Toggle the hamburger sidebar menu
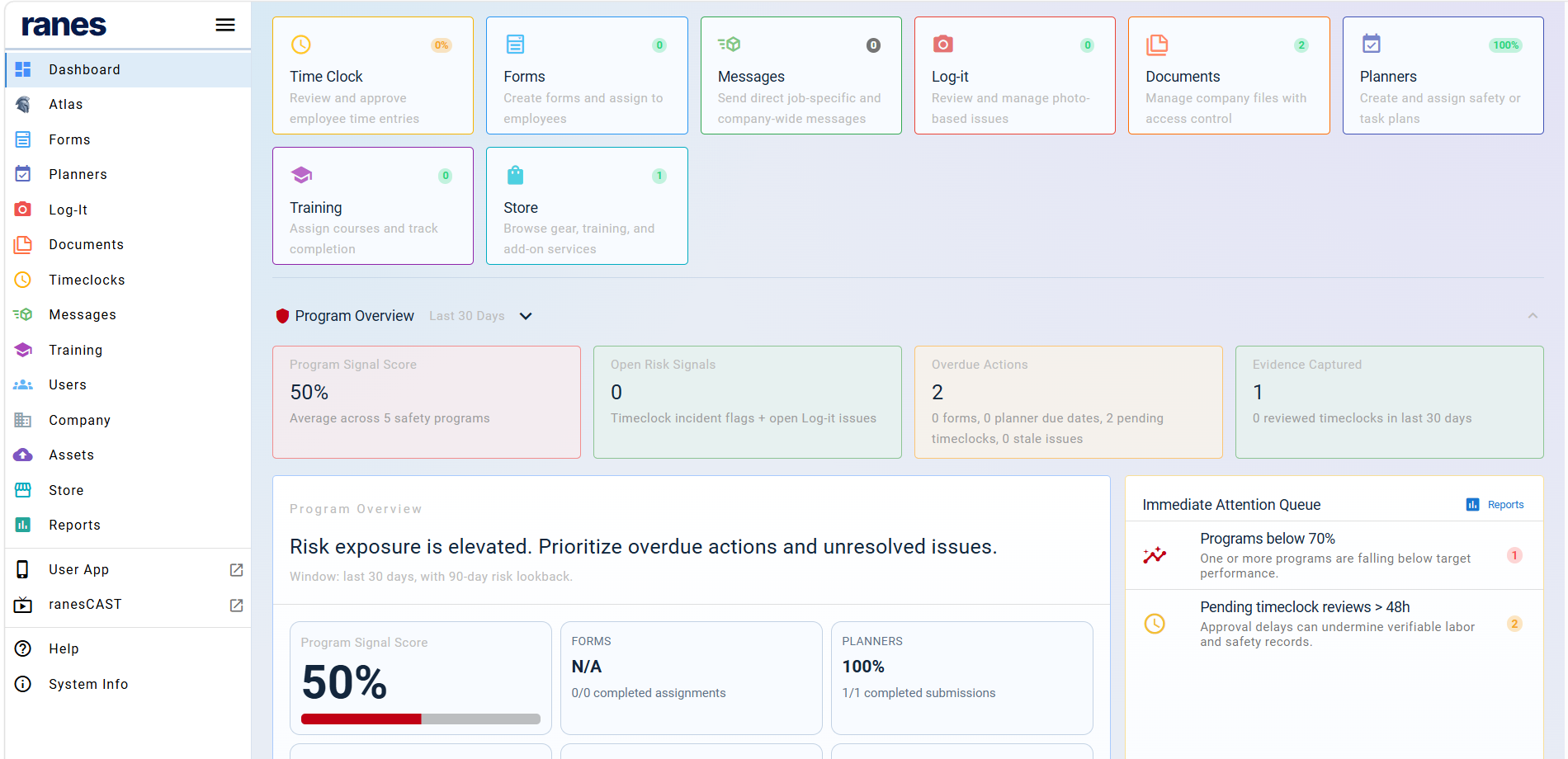The width and height of the screenshot is (1568, 759). pyautogui.click(x=225, y=26)
